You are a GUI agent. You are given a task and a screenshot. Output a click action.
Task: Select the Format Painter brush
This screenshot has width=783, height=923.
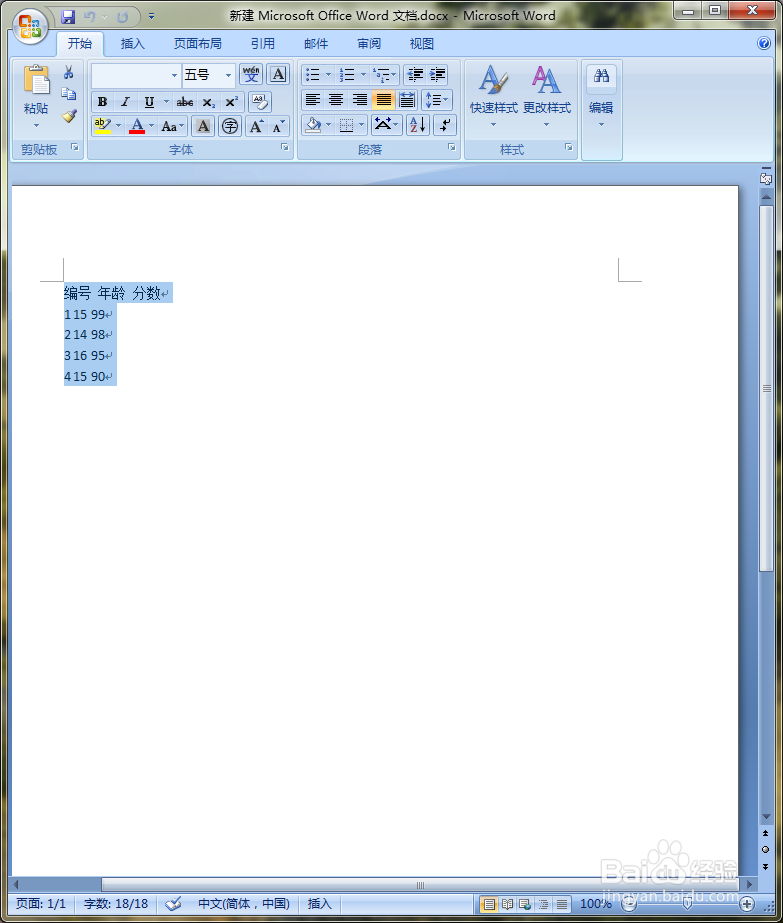[69, 116]
